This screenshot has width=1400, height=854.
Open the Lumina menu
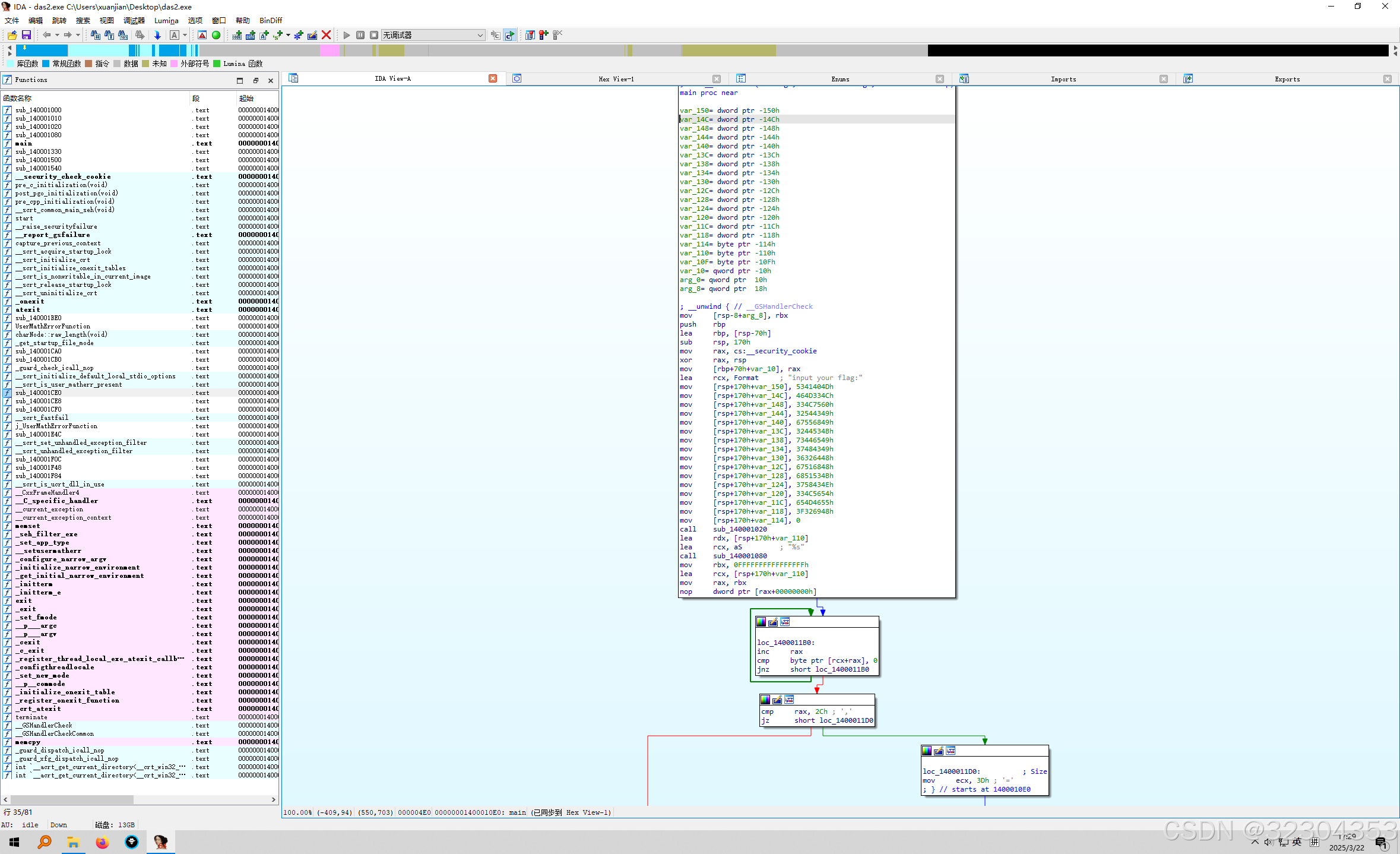coord(166,20)
